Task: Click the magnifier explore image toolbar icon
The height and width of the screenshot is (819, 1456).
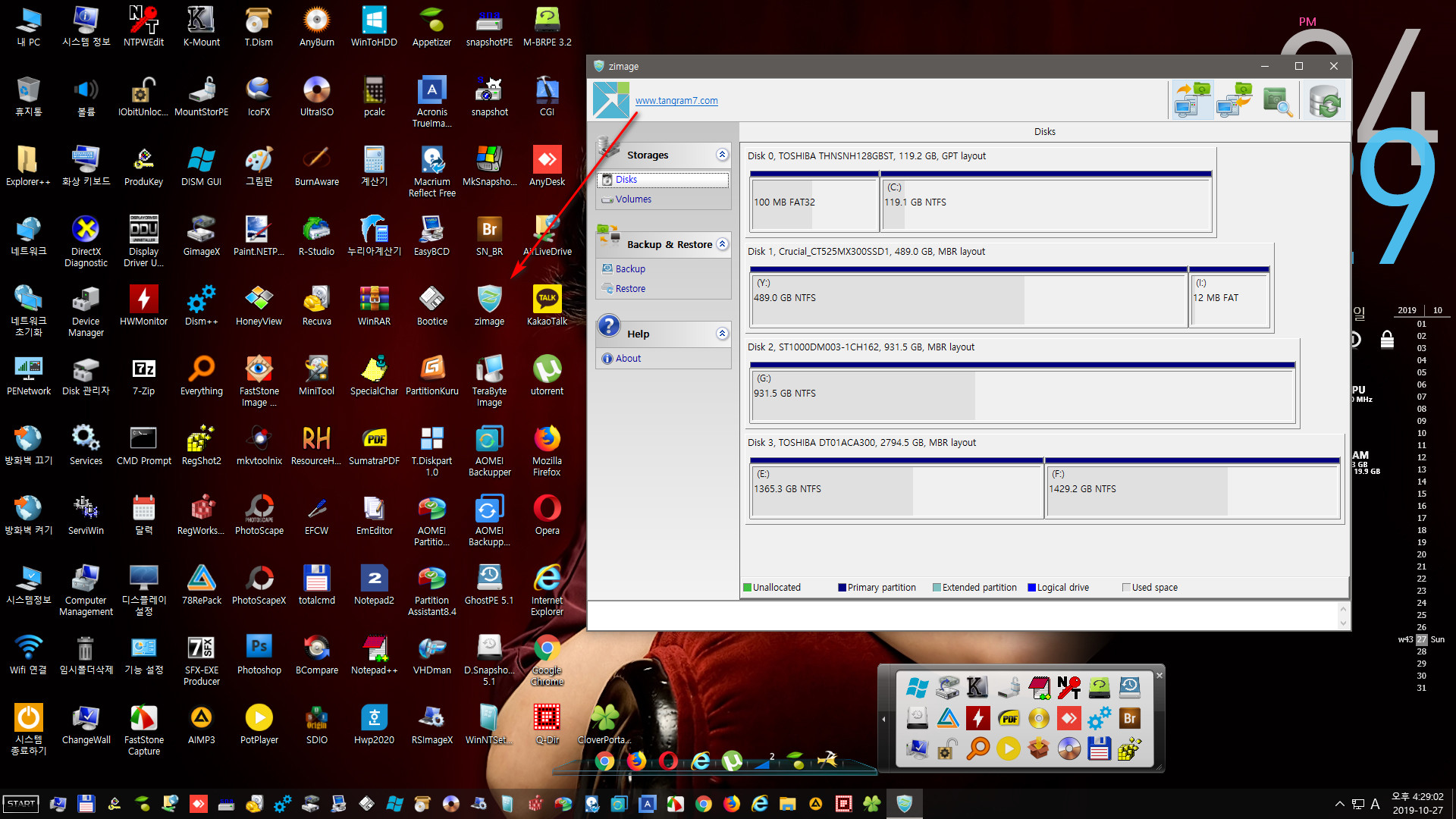Action: (1277, 100)
